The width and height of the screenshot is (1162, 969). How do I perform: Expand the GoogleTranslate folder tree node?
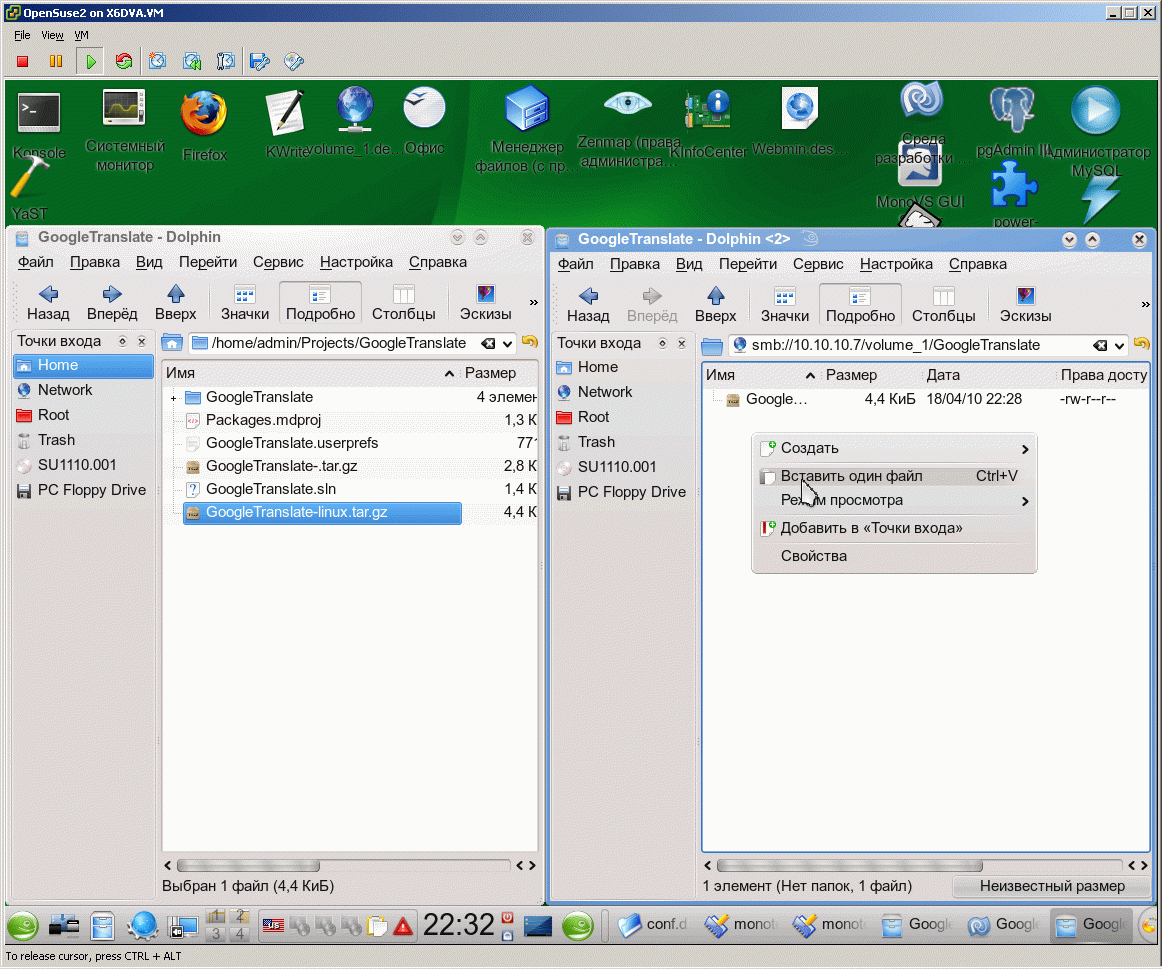[x=173, y=399]
